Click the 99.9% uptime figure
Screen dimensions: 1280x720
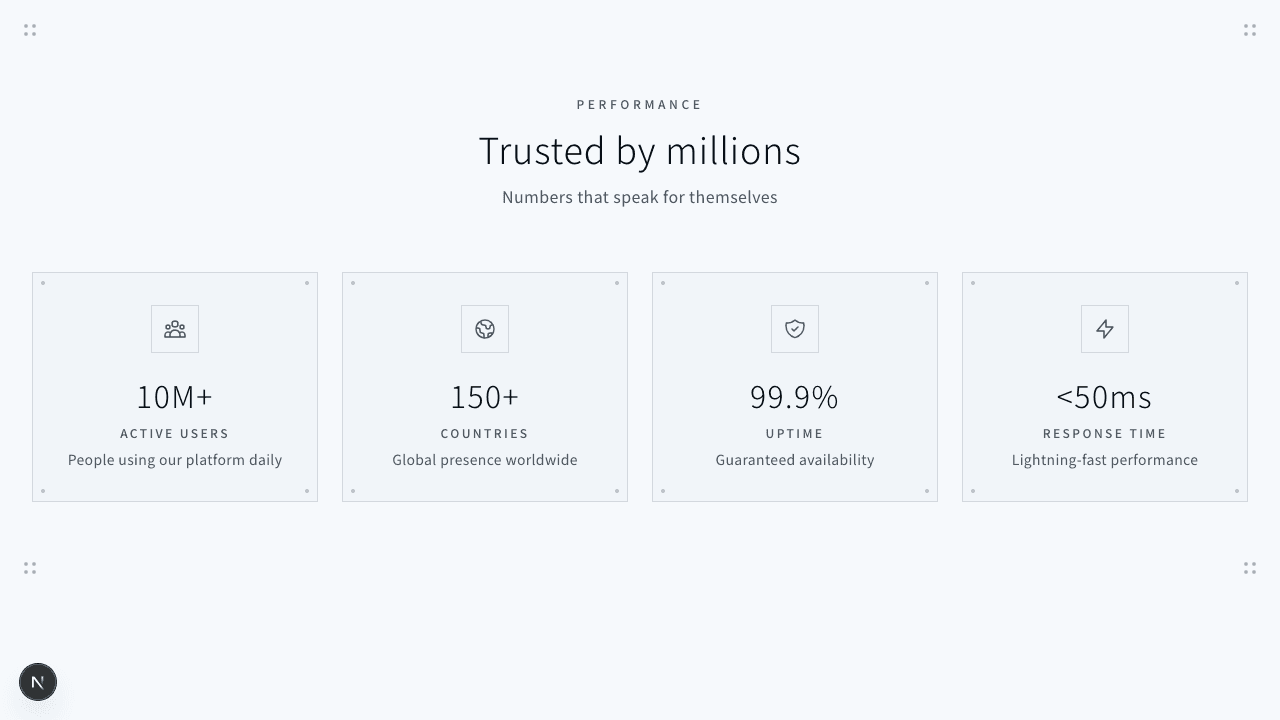pos(795,397)
